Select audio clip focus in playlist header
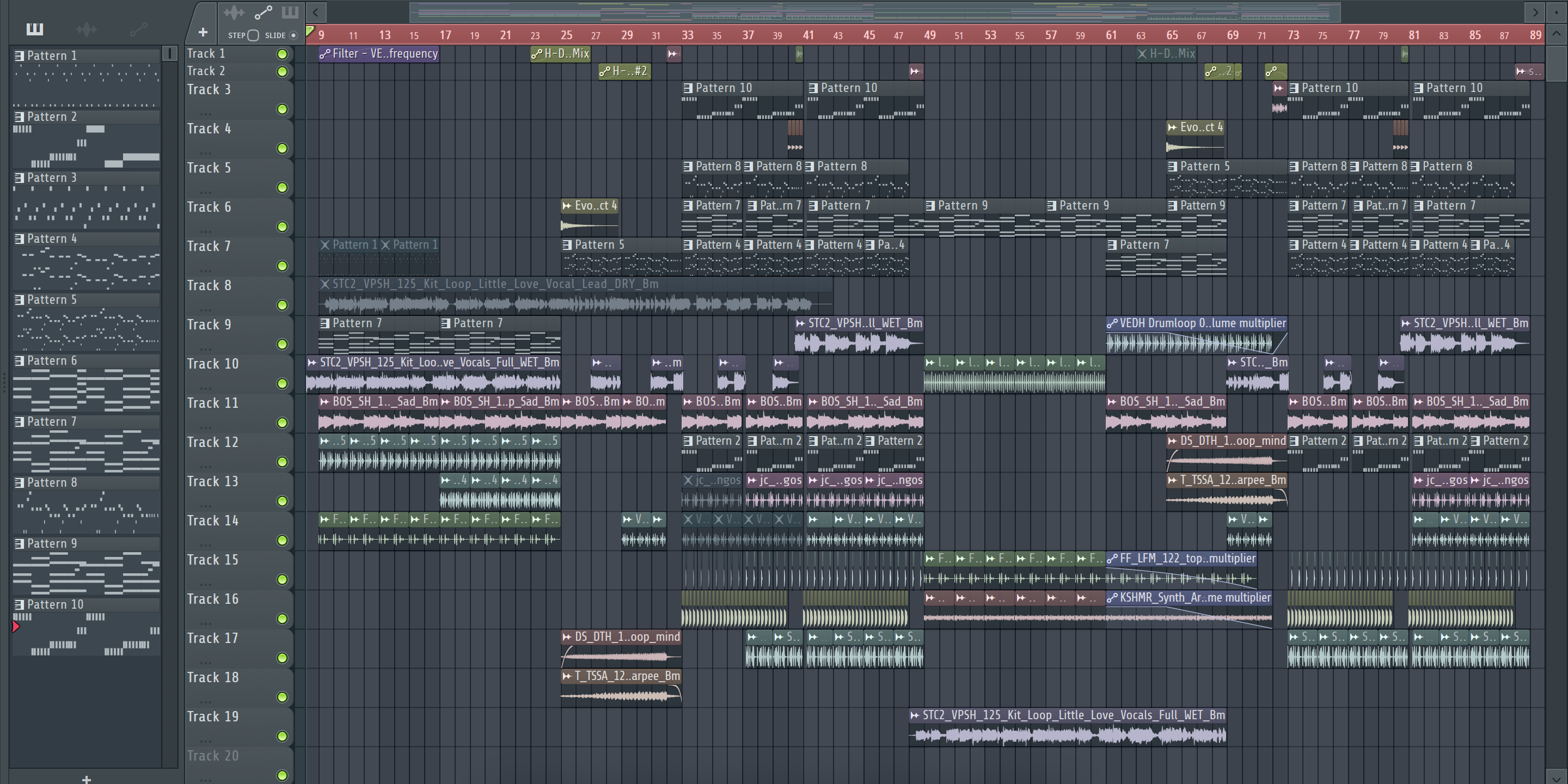 (234, 12)
